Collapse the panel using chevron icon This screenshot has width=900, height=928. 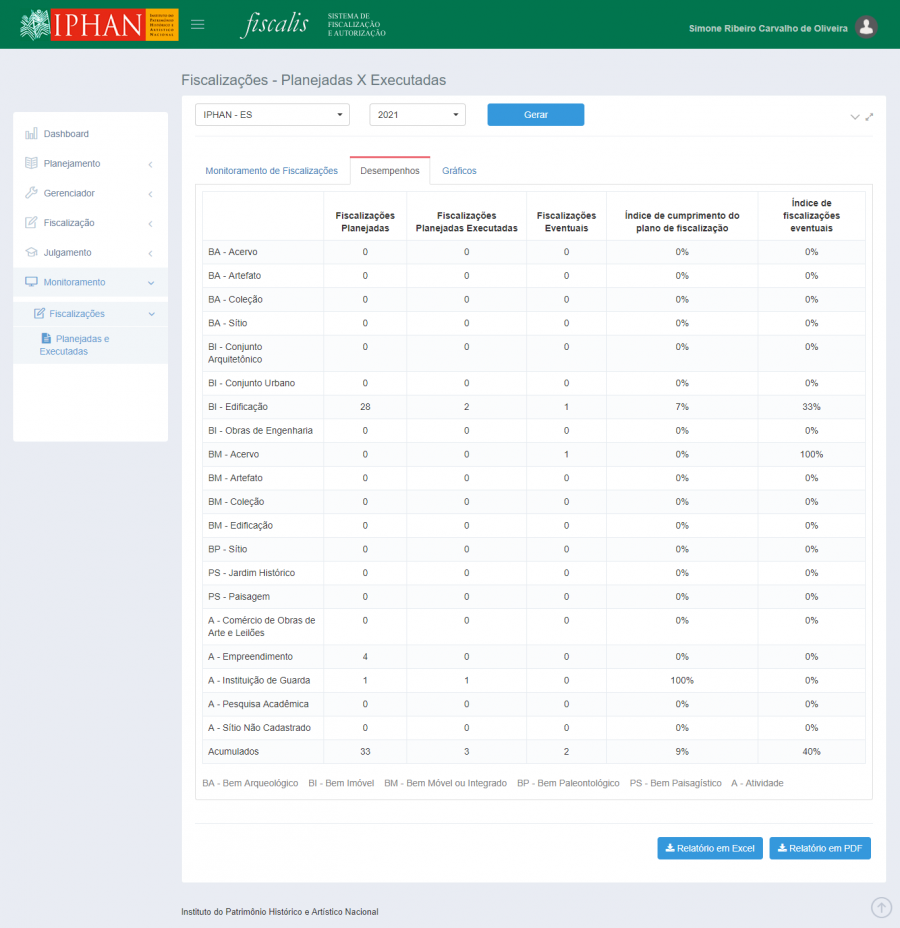(855, 117)
